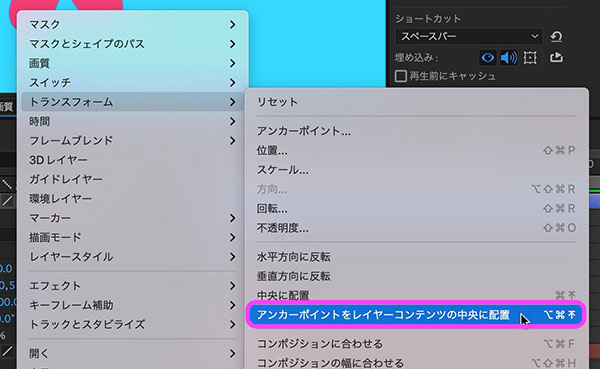This screenshot has height=369, width=600.
Task: Click the reset shortcut icon
Action: click(556, 36)
